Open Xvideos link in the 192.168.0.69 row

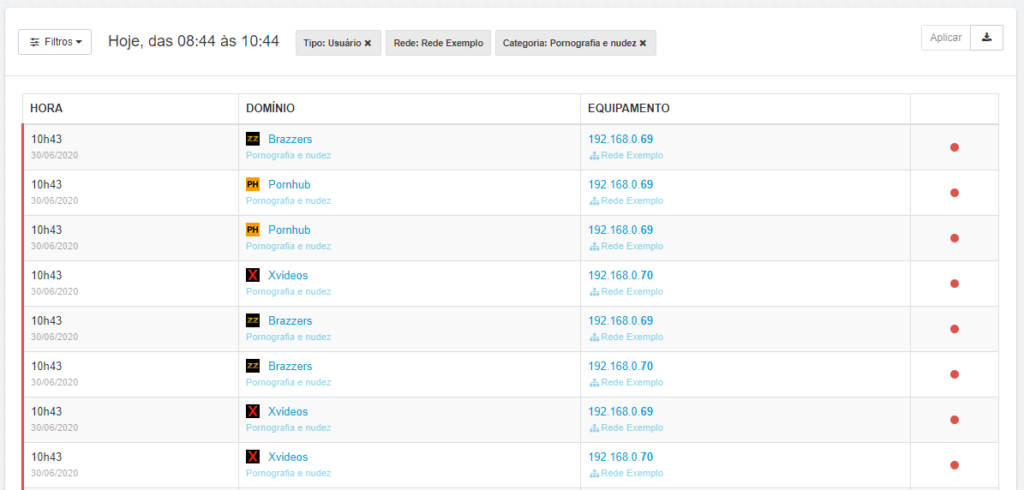pos(288,412)
